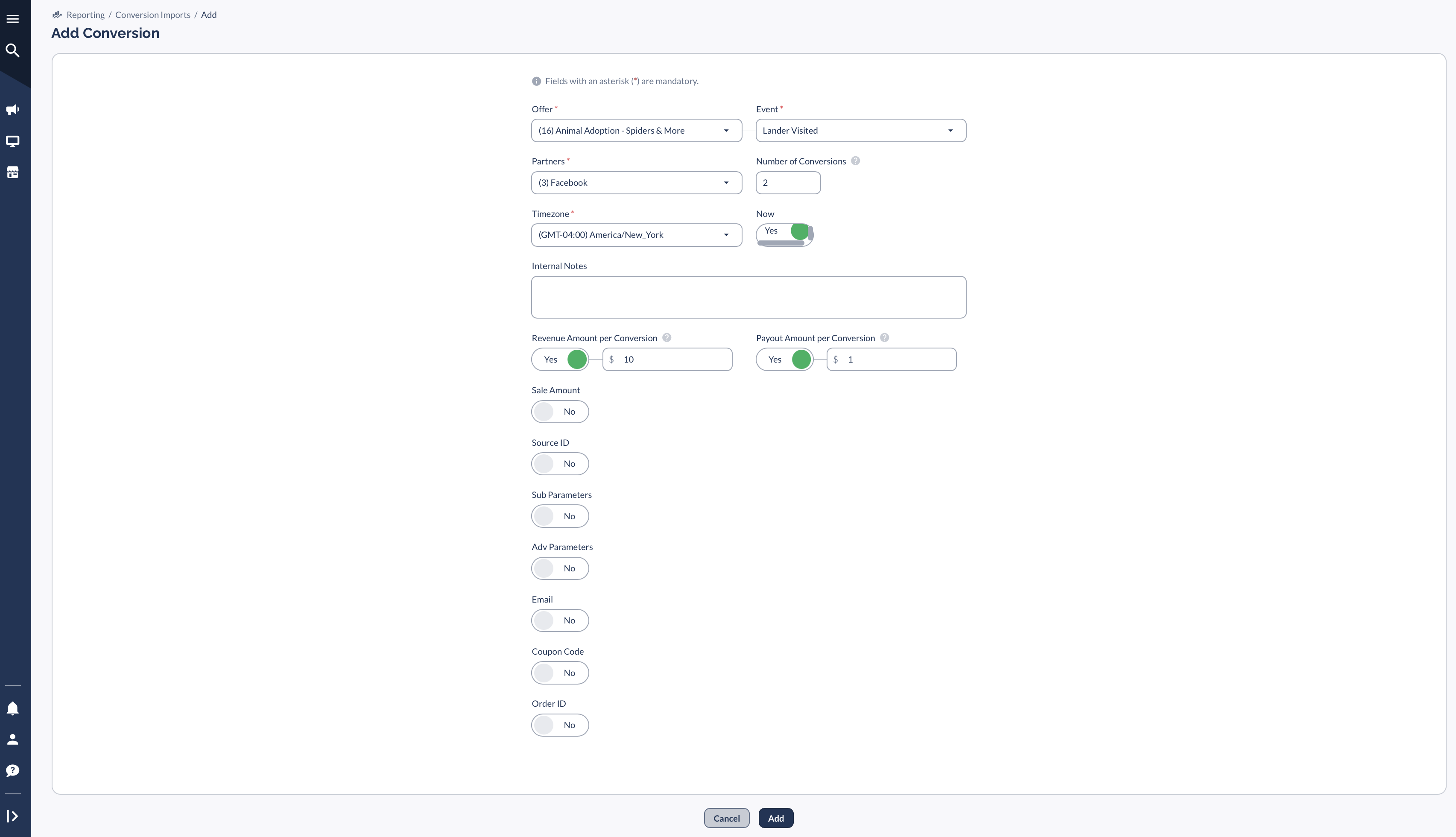
Task: Turn off the Now toggle
Action: (784, 234)
